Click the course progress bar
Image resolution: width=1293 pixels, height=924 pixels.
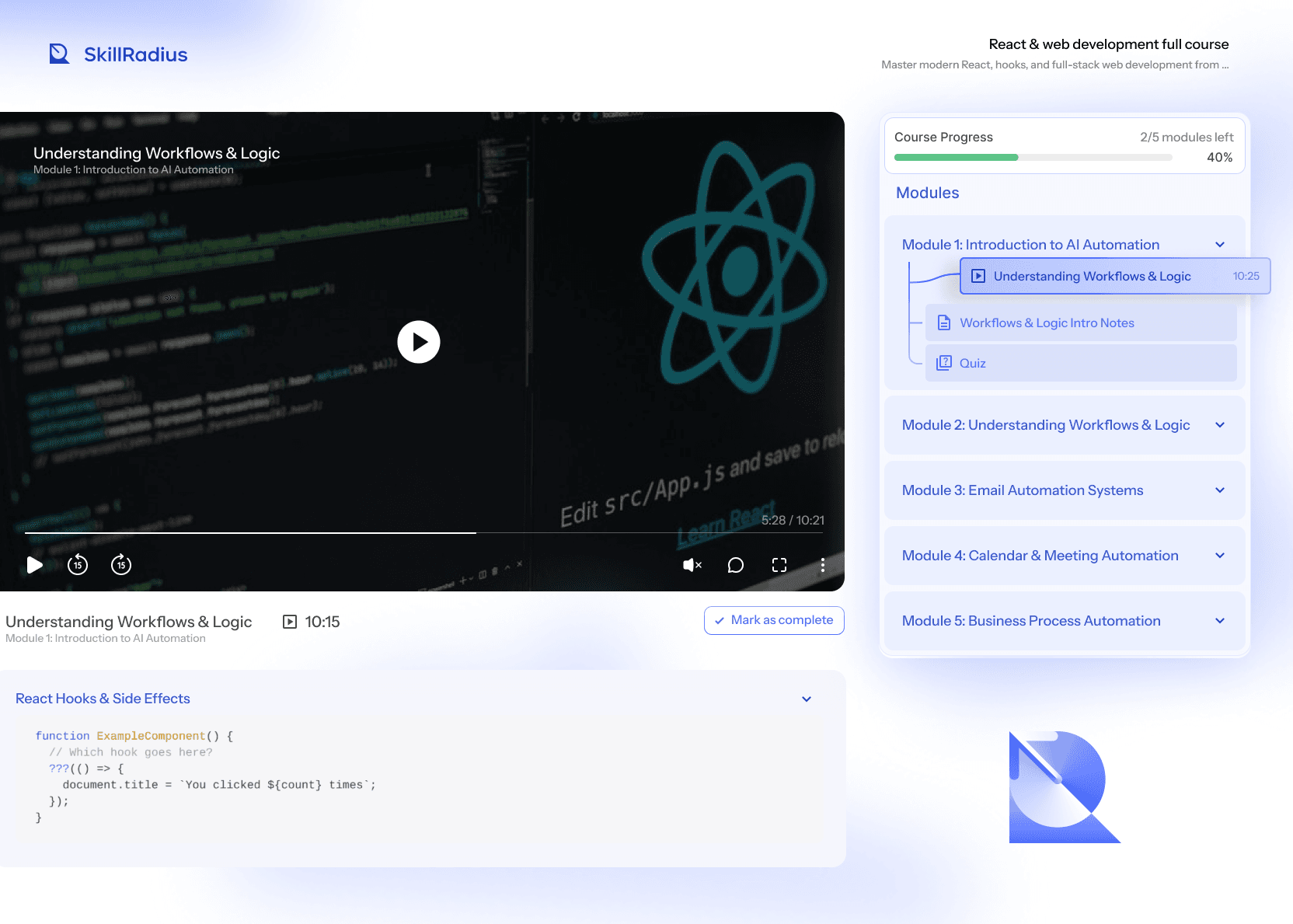(1033, 158)
